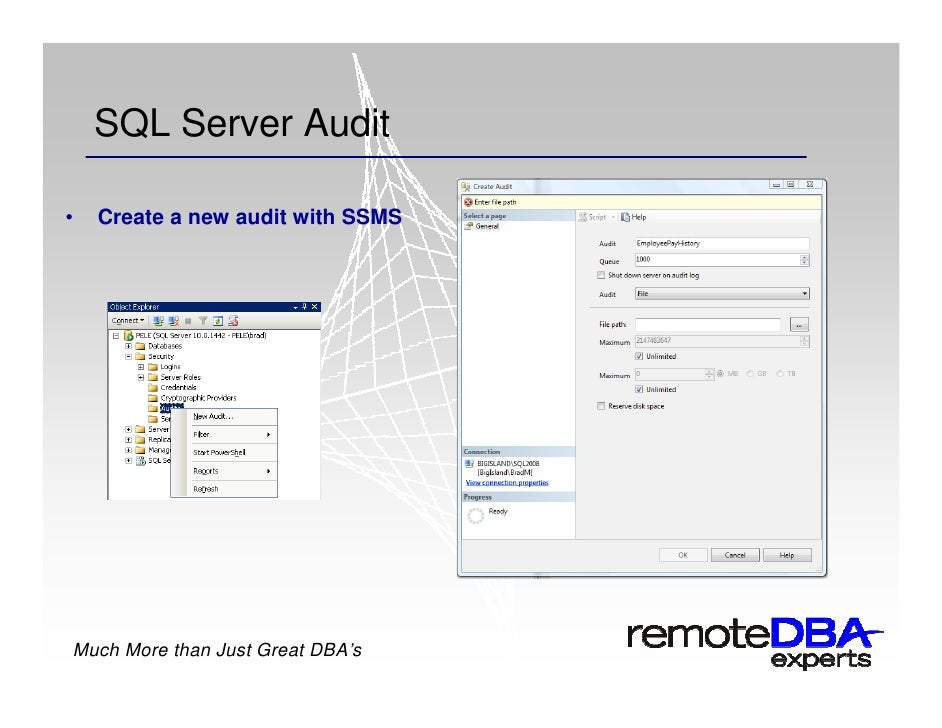The width and height of the screenshot is (942, 728).
Task: Click the Help toolbar icon in Create Audit
Action: click(625, 217)
